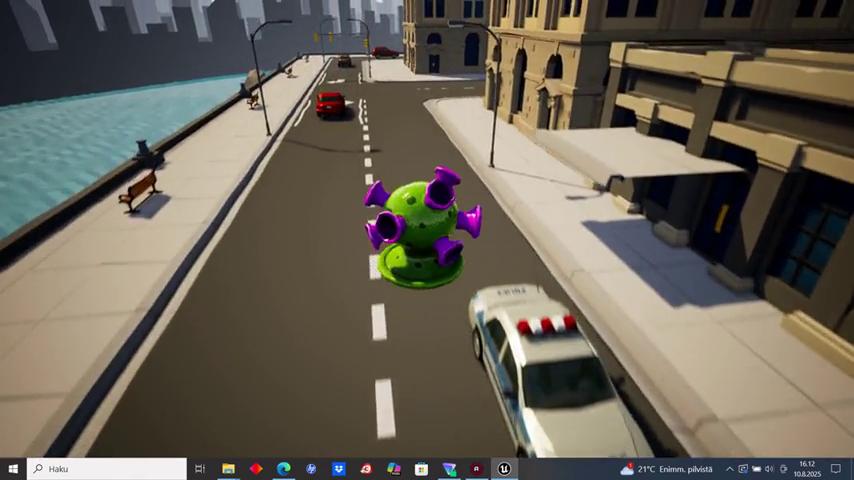
Task: Open the blue HP app icon
Action: click(311, 469)
